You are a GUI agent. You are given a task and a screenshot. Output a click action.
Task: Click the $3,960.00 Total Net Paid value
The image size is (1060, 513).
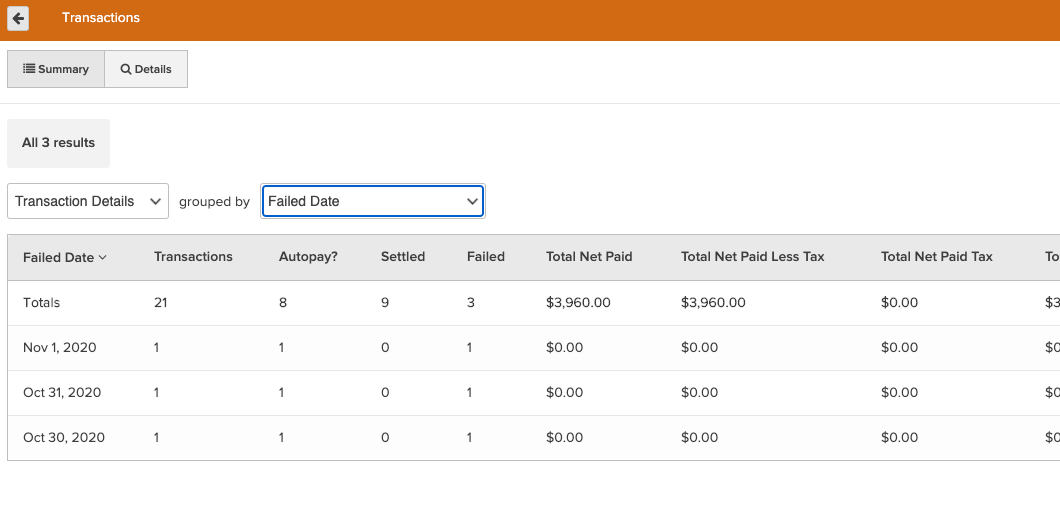578,302
